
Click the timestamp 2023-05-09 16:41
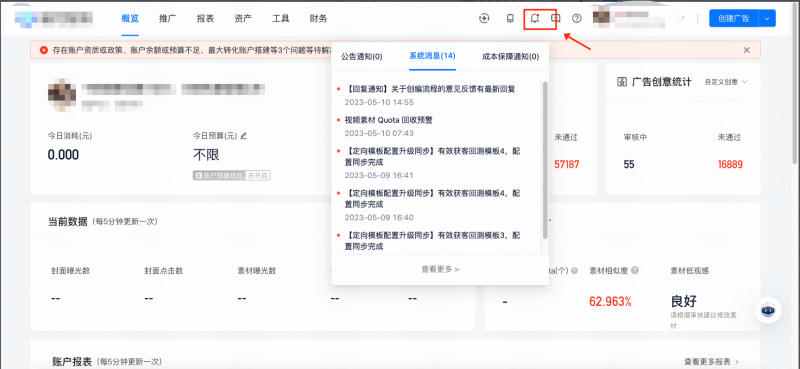tap(379, 175)
